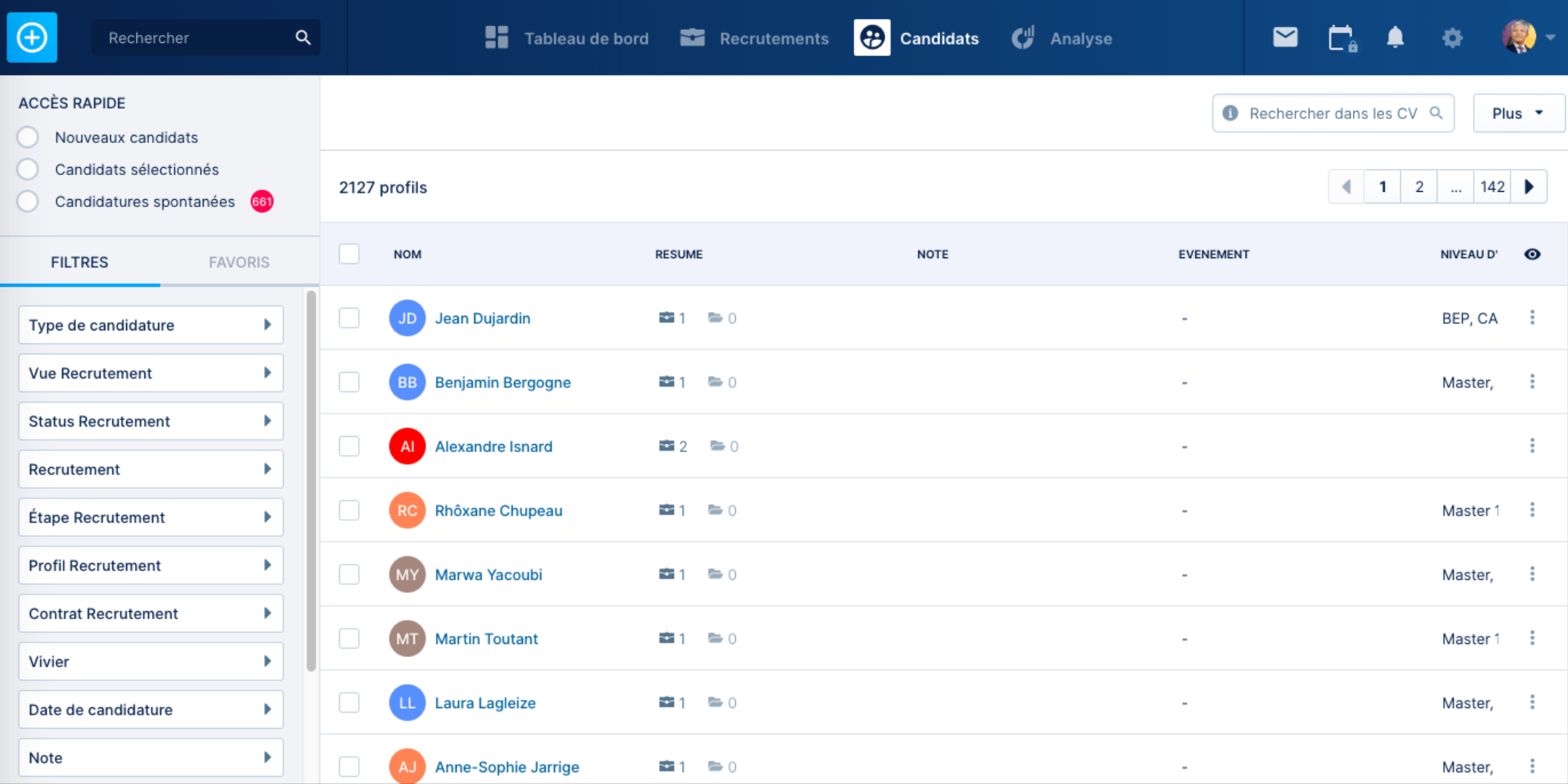Select the Nouveaux candidats radio button
1568x784 pixels.
click(x=28, y=137)
